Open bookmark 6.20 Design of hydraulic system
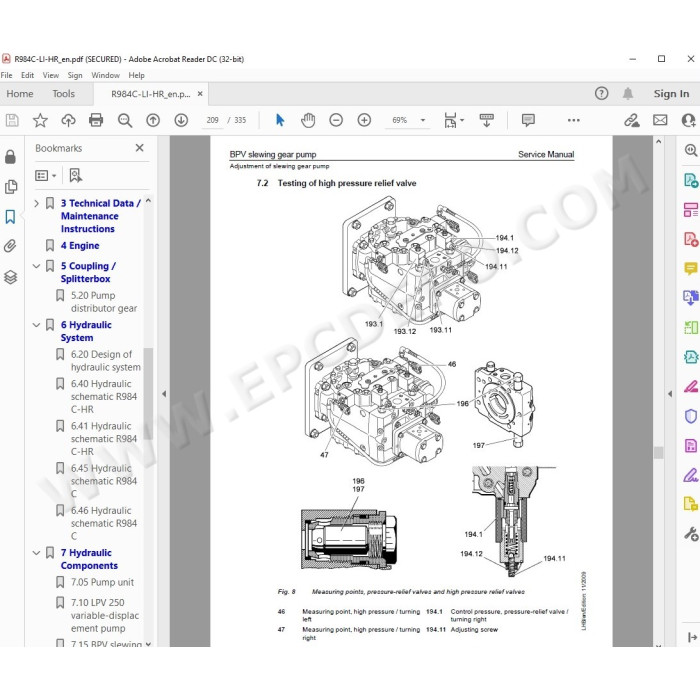Screen dimensions: 700x700 pyautogui.click(x=106, y=361)
